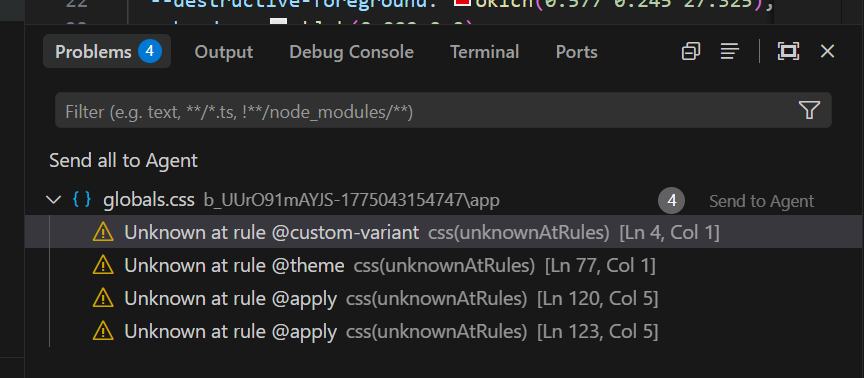Collapse the globals.css problems group
Image resolution: width=864 pixels, height=378 pixels.
coord(53,199)
